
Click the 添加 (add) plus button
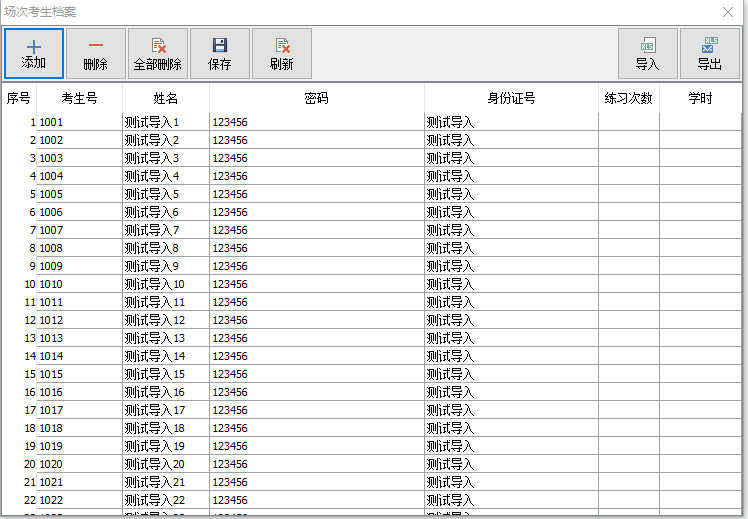coord(34,53)
